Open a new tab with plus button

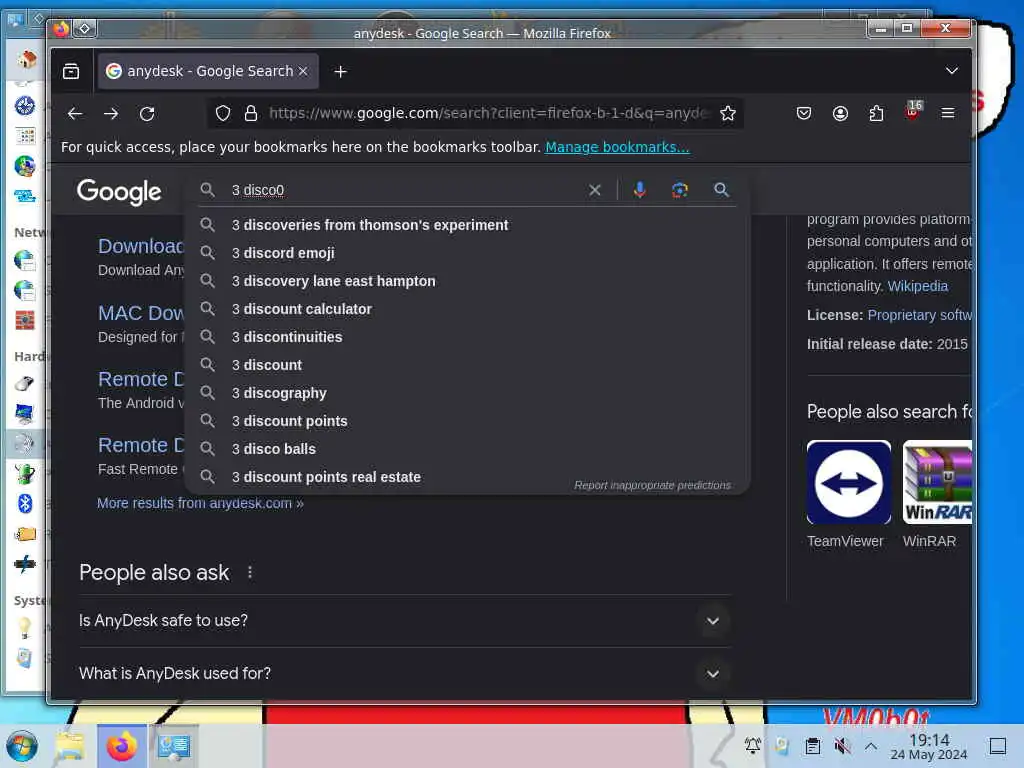[340, 71]
